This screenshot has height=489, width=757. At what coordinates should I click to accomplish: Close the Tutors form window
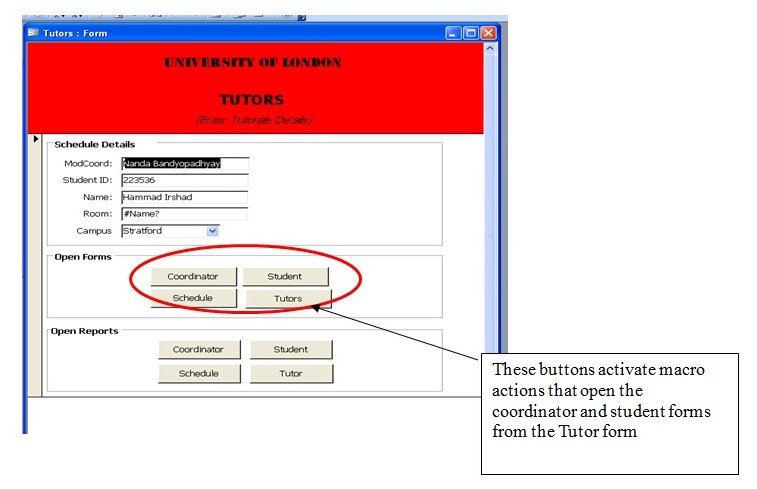[488, 33]
